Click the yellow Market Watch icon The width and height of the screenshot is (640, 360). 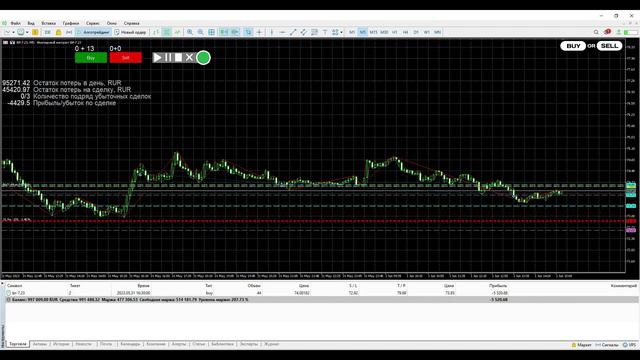coord(36,32)
